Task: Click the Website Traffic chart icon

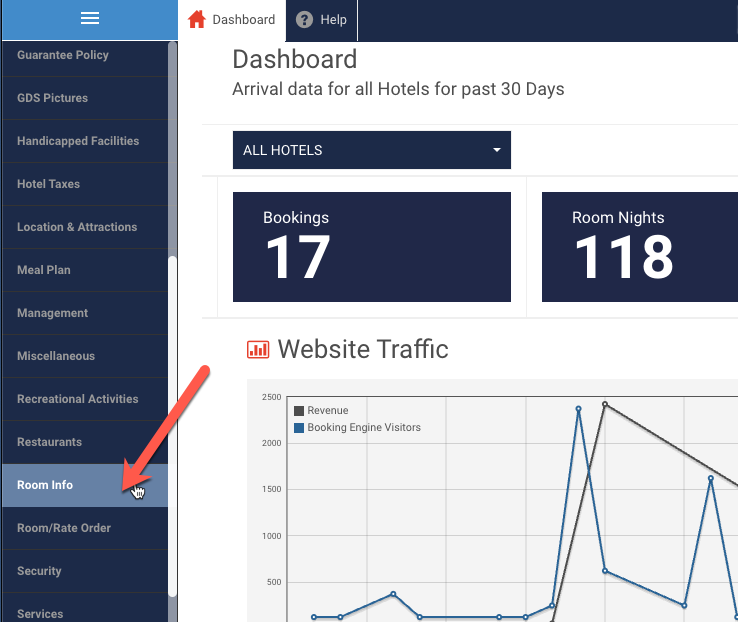Action: (x=258, y=350)
